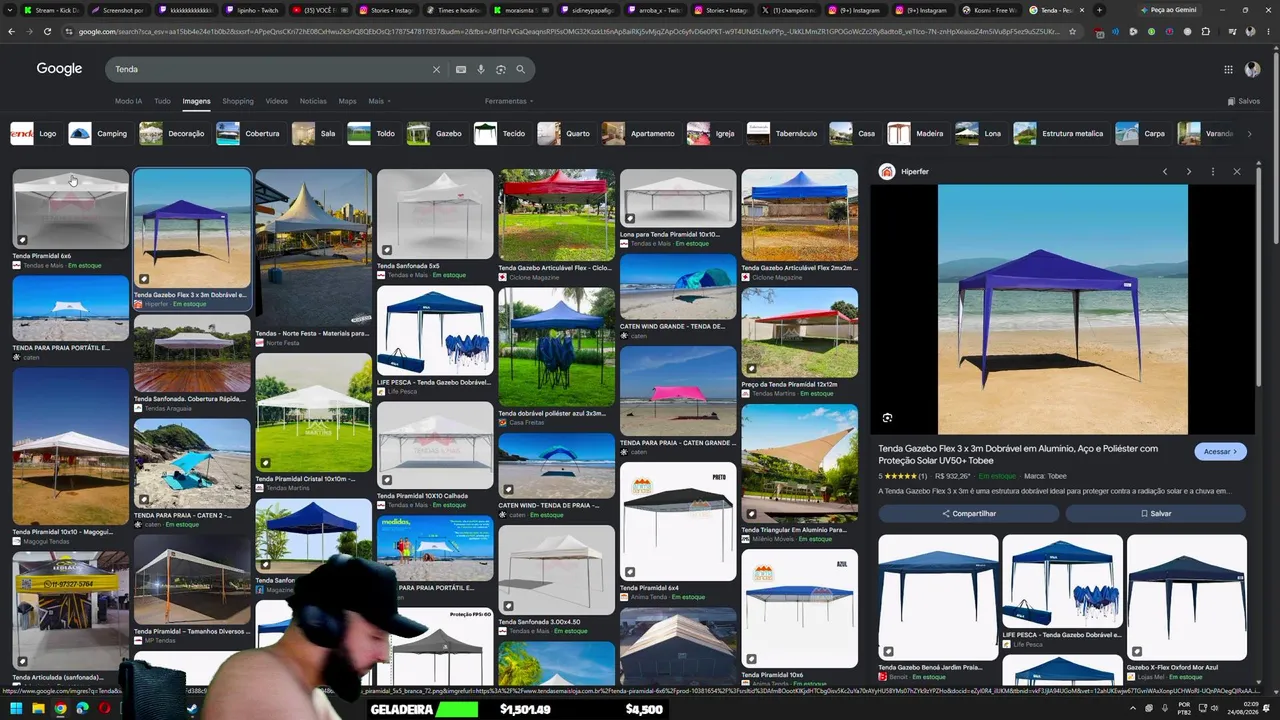
Task: Open the Peça ao Gemini button
Action: 1172,10
